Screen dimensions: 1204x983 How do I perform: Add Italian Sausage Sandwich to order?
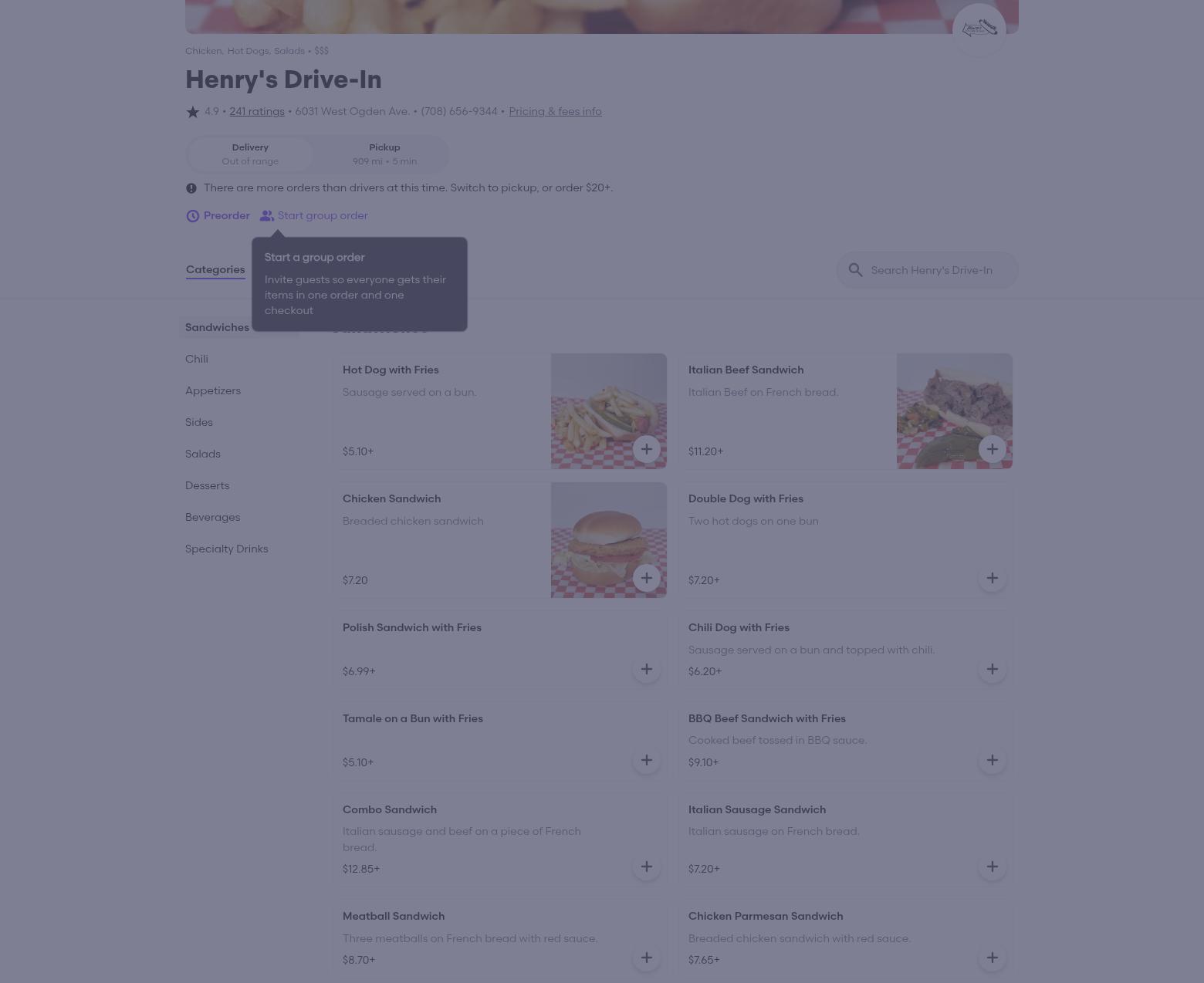pos(993,866)
